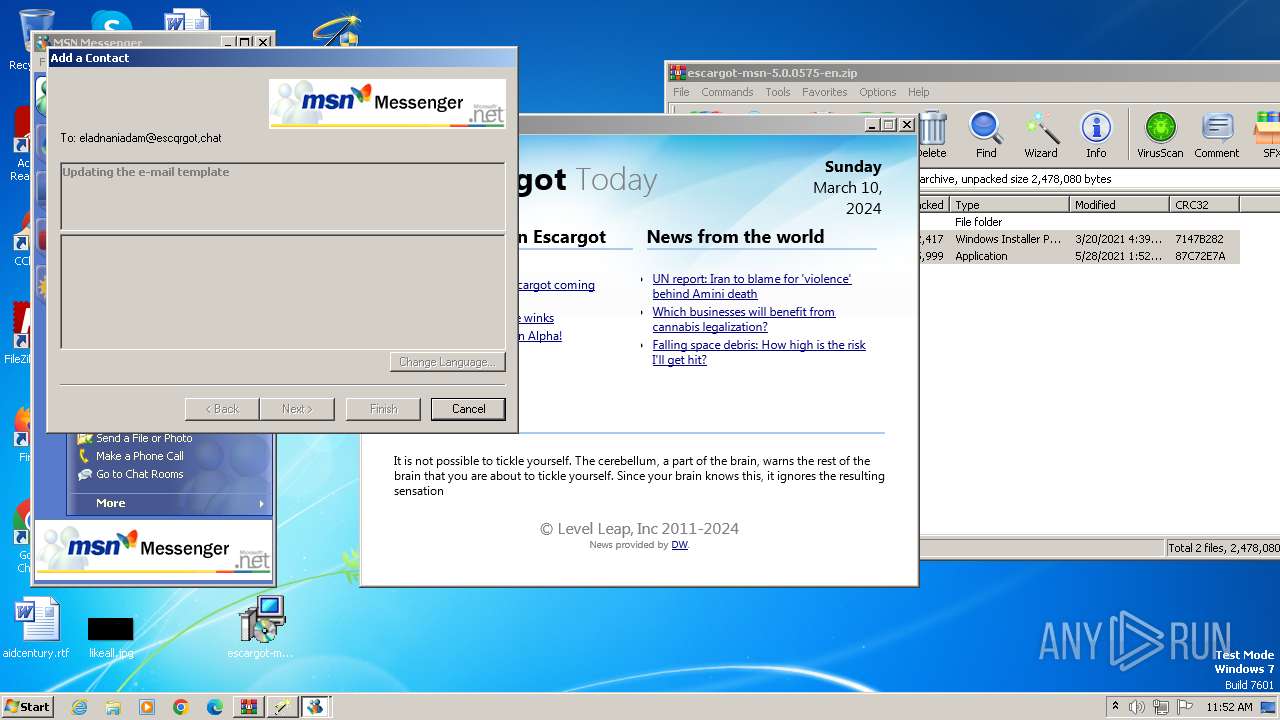Open the Options menu in WinRAR
This screenshot has height=720, width=1280.
[x=878, y=92]
